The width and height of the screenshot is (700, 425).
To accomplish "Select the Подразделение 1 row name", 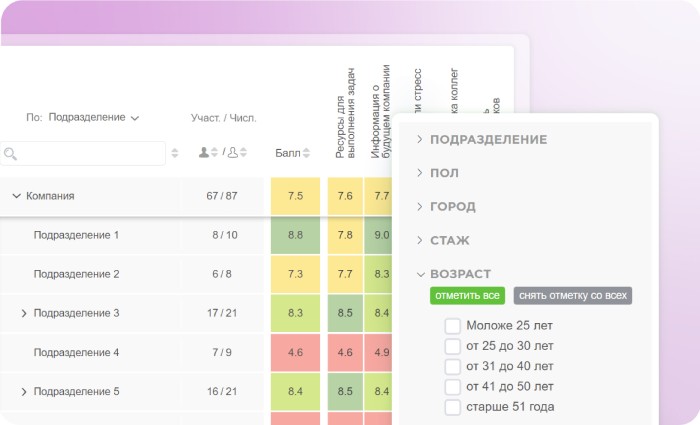I will (x=76, y=235).
